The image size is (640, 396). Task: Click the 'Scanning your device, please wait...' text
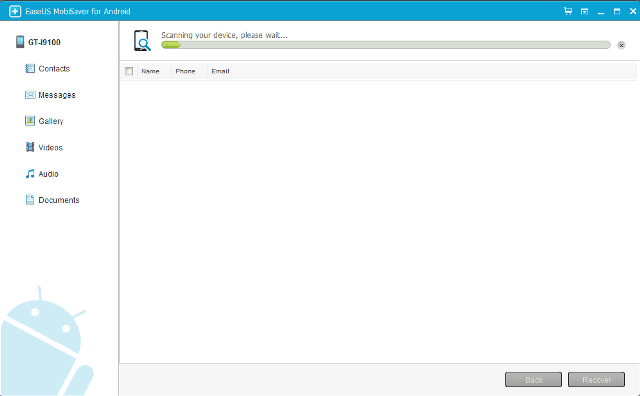(x=224, y=35)
